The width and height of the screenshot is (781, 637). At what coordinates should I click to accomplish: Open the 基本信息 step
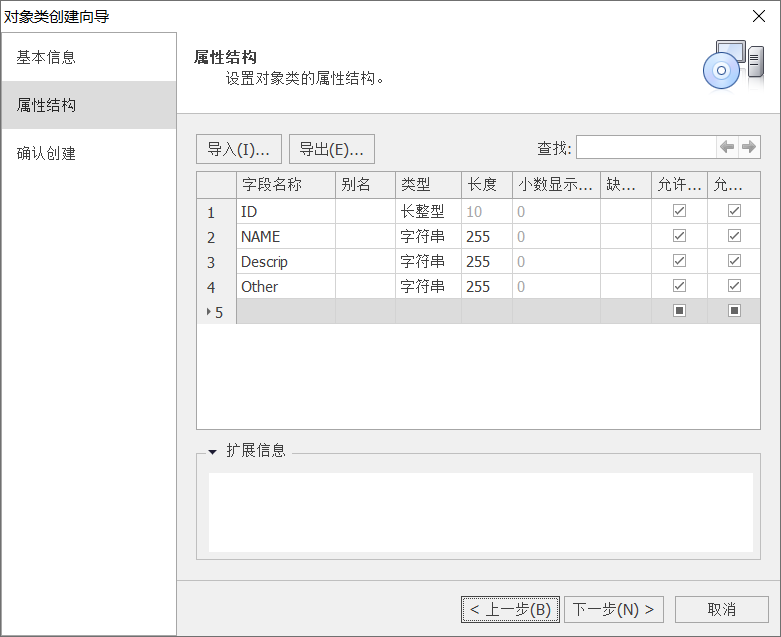pyautogui.click(x=46, y=57)
